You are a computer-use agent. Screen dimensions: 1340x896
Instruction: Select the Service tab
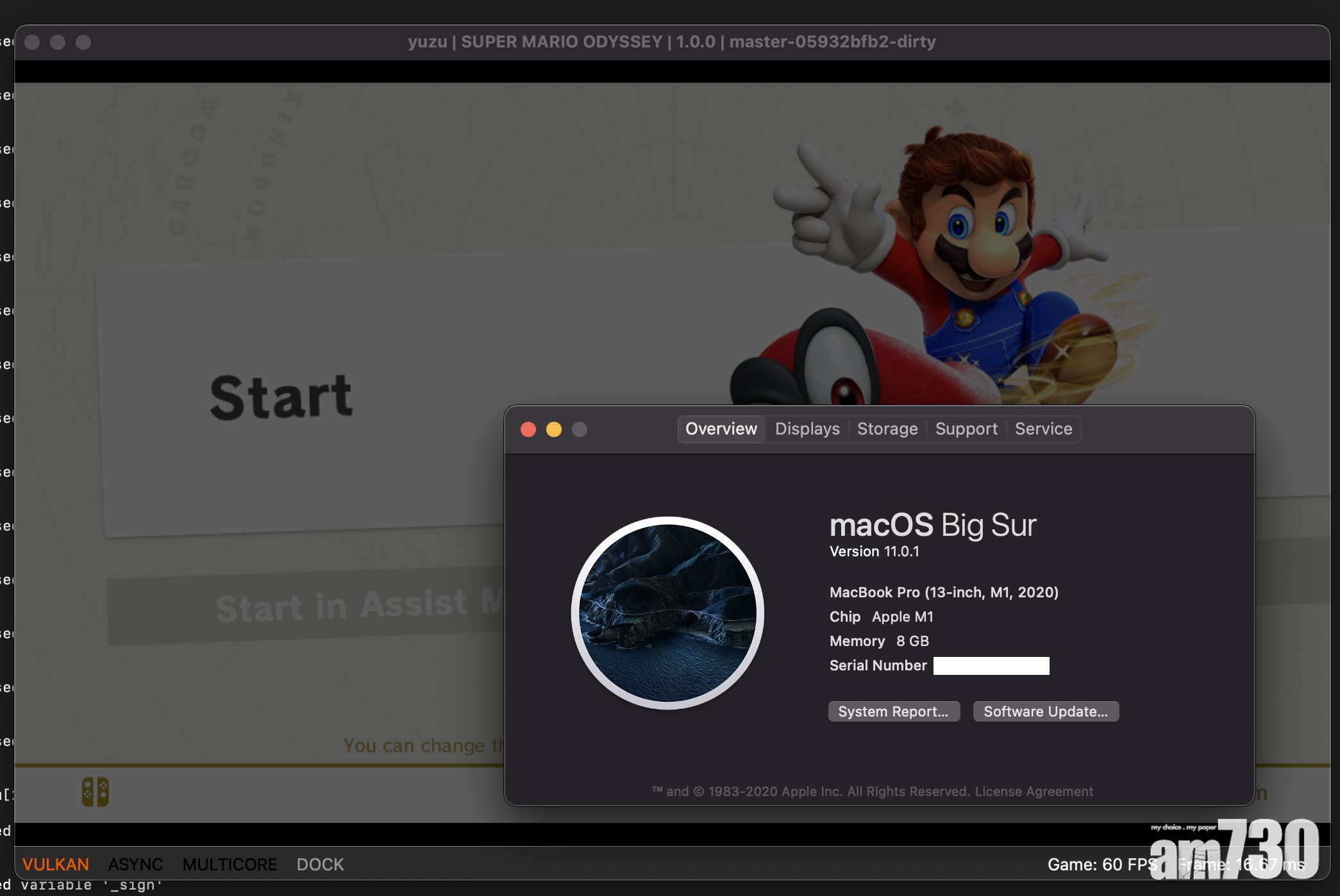click(x=1043, y=429)
